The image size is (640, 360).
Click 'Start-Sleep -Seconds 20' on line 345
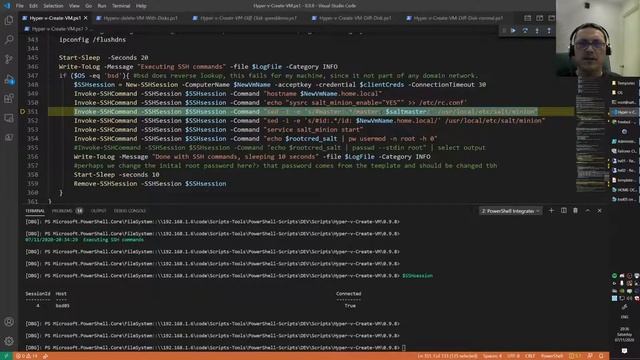tap(103, 58)
